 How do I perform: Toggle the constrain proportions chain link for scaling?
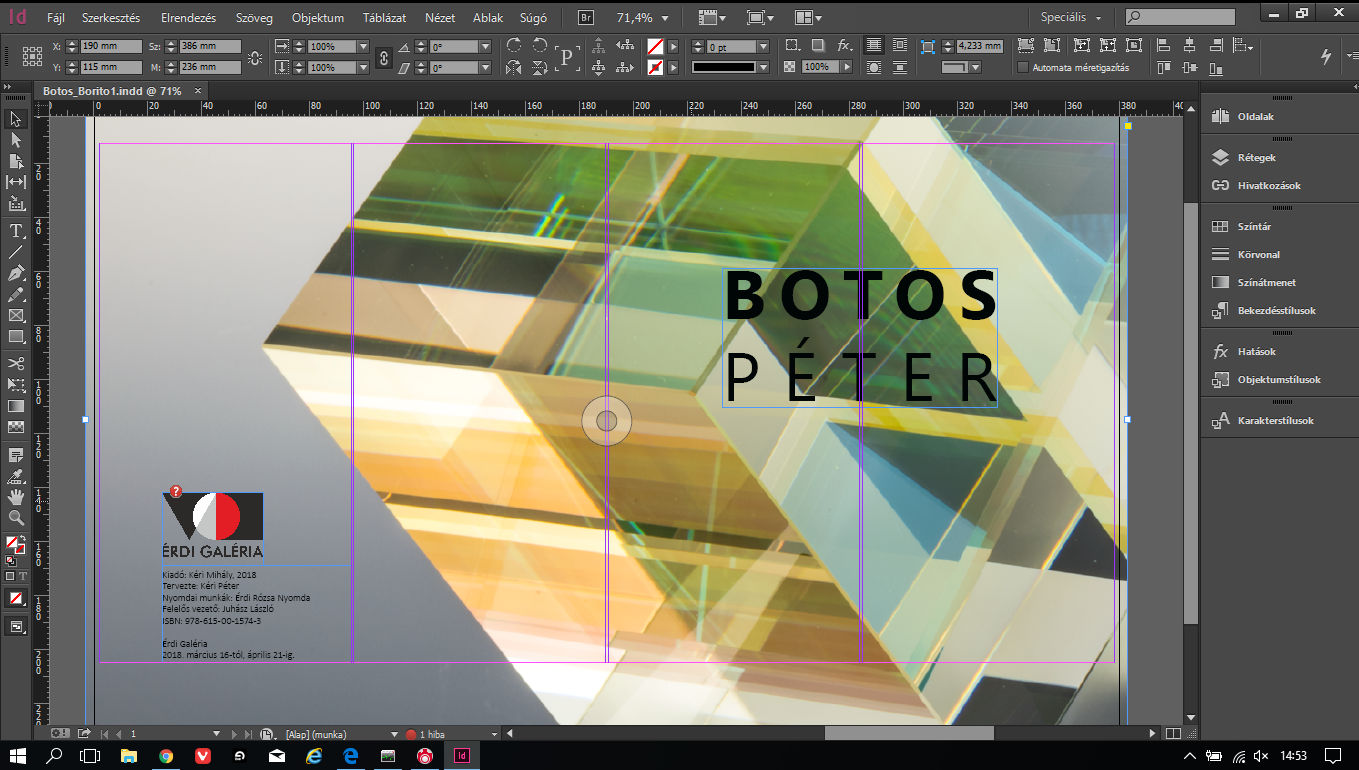384,57
